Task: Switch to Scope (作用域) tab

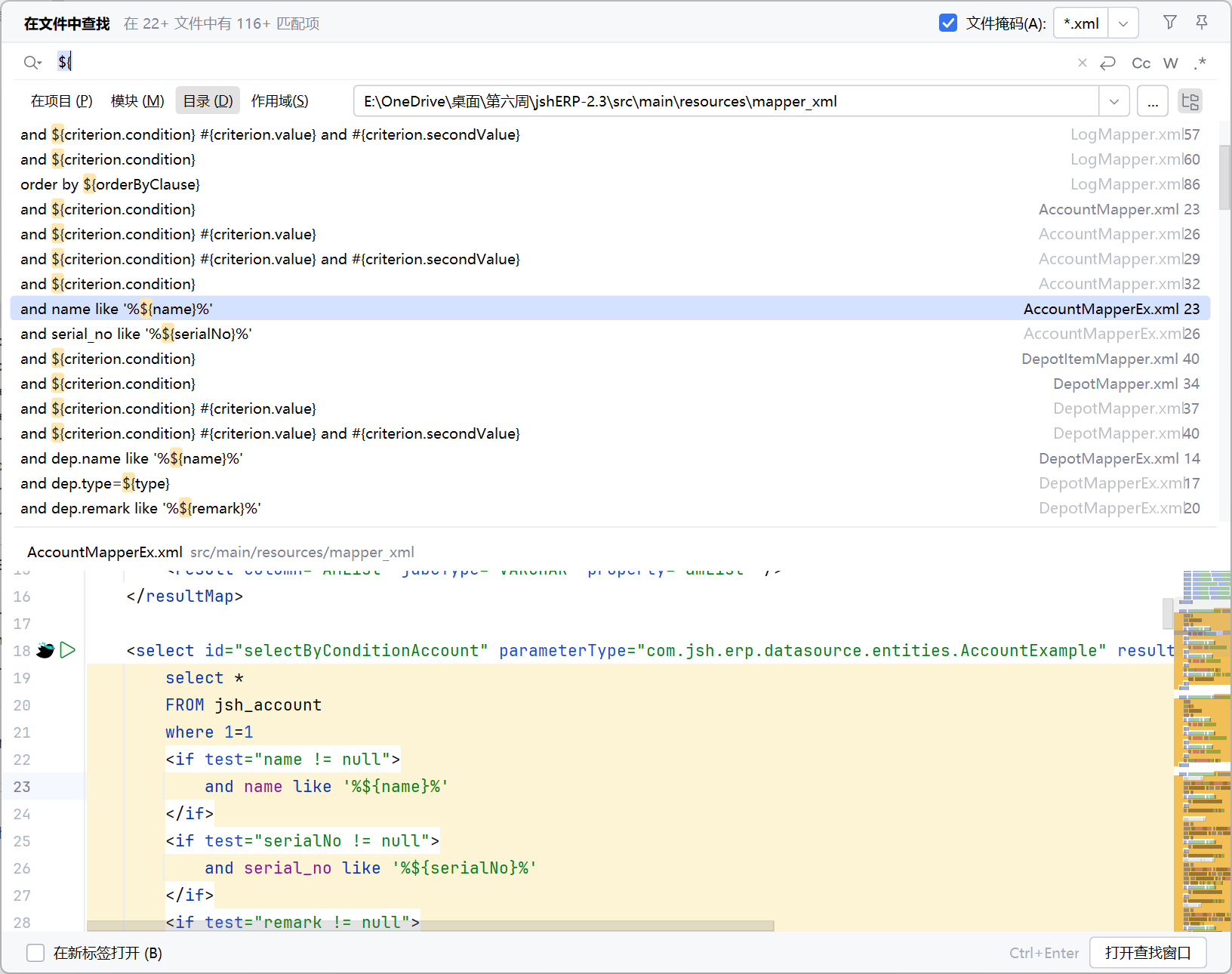Action: [279, 101]
